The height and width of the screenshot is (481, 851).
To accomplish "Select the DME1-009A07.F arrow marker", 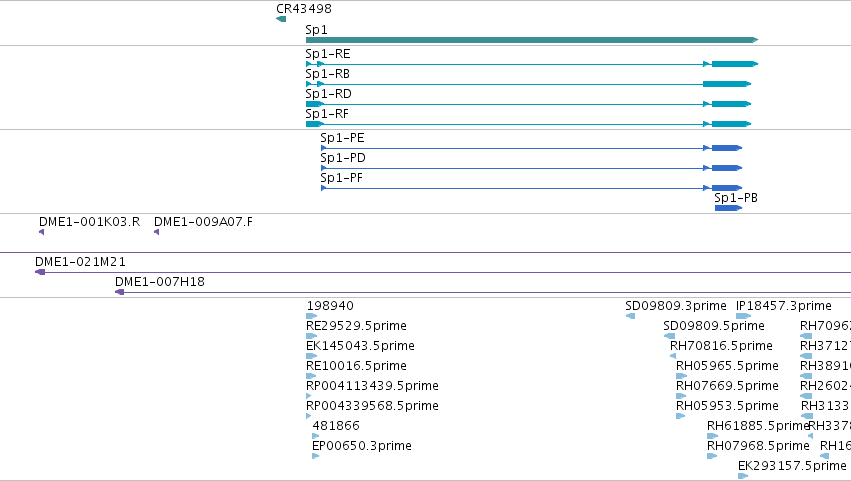I will 157,232.
